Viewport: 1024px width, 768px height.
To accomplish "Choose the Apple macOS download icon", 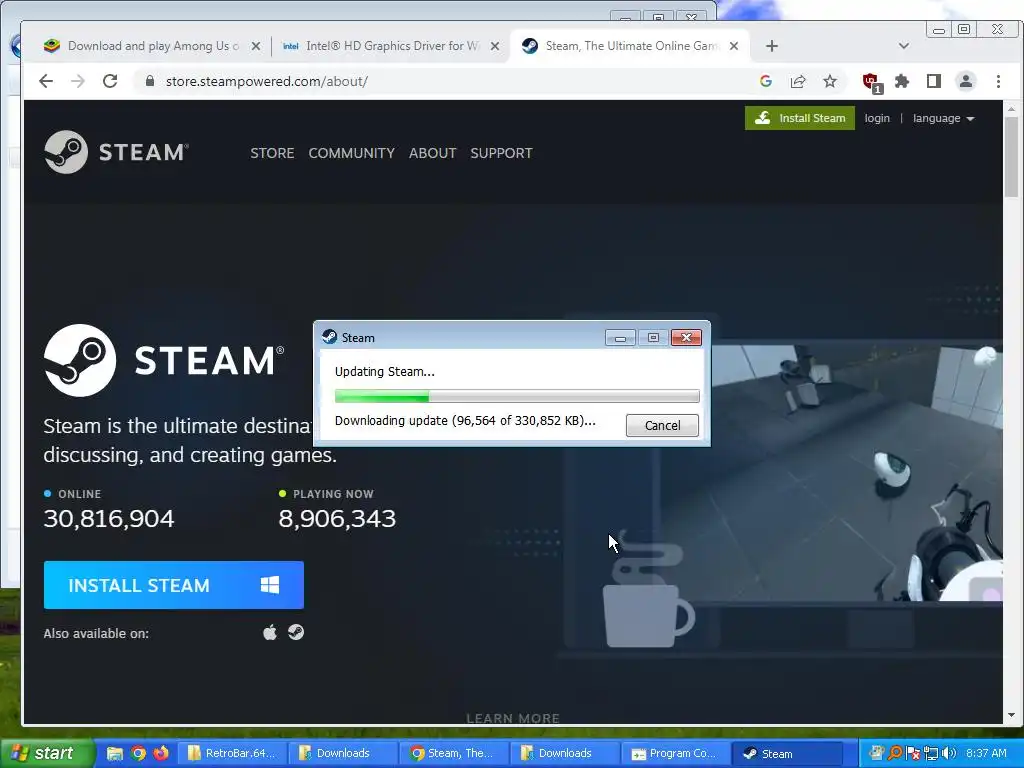I will 270,632.
